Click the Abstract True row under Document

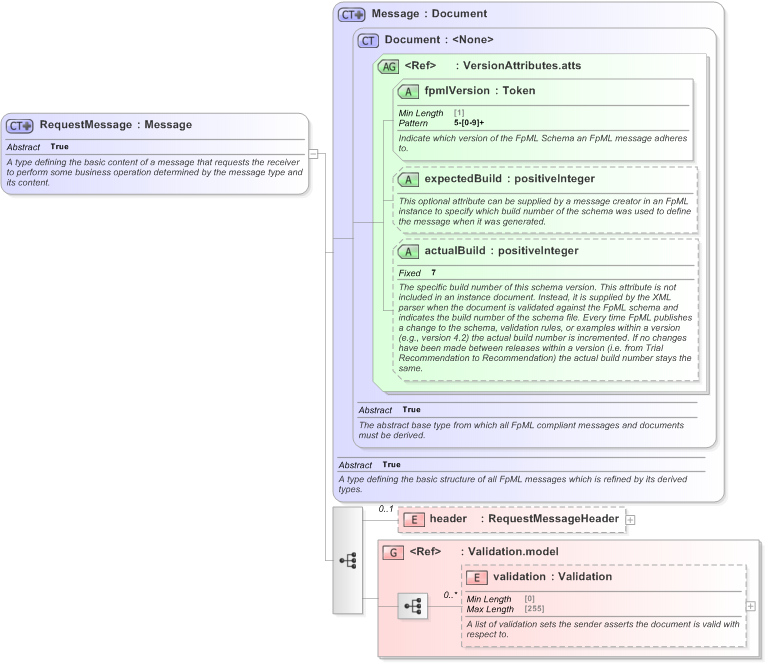(528, 410)
